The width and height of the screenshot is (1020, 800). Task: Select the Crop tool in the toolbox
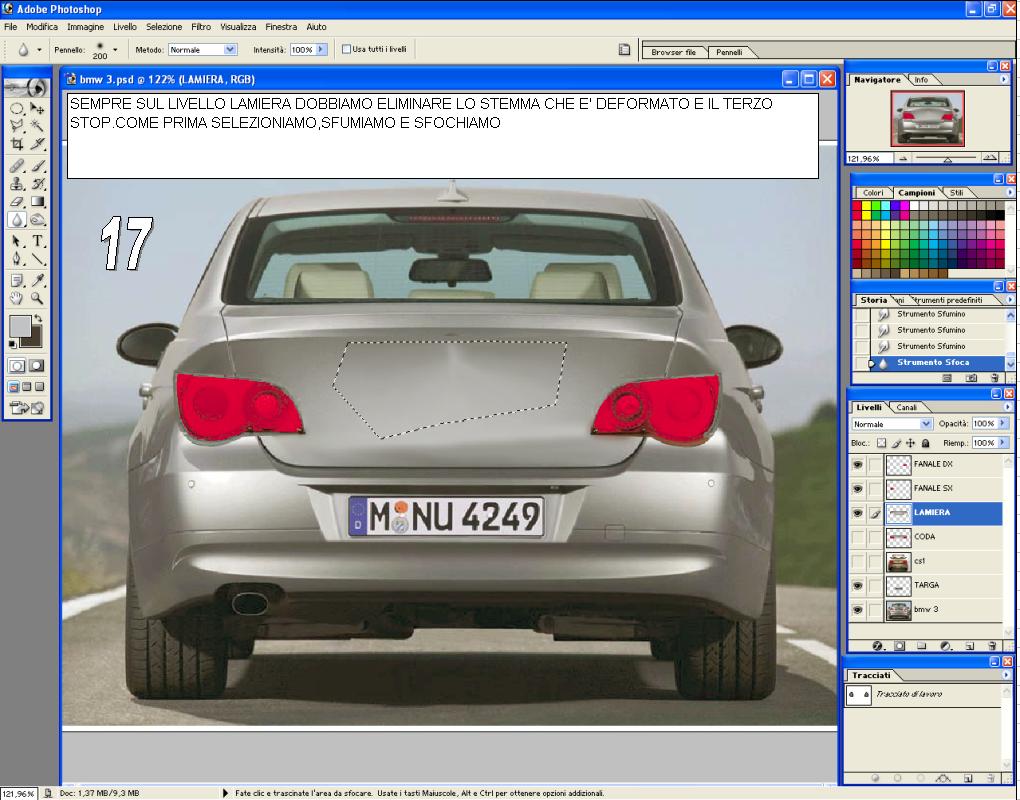click(x=18, y=144)
